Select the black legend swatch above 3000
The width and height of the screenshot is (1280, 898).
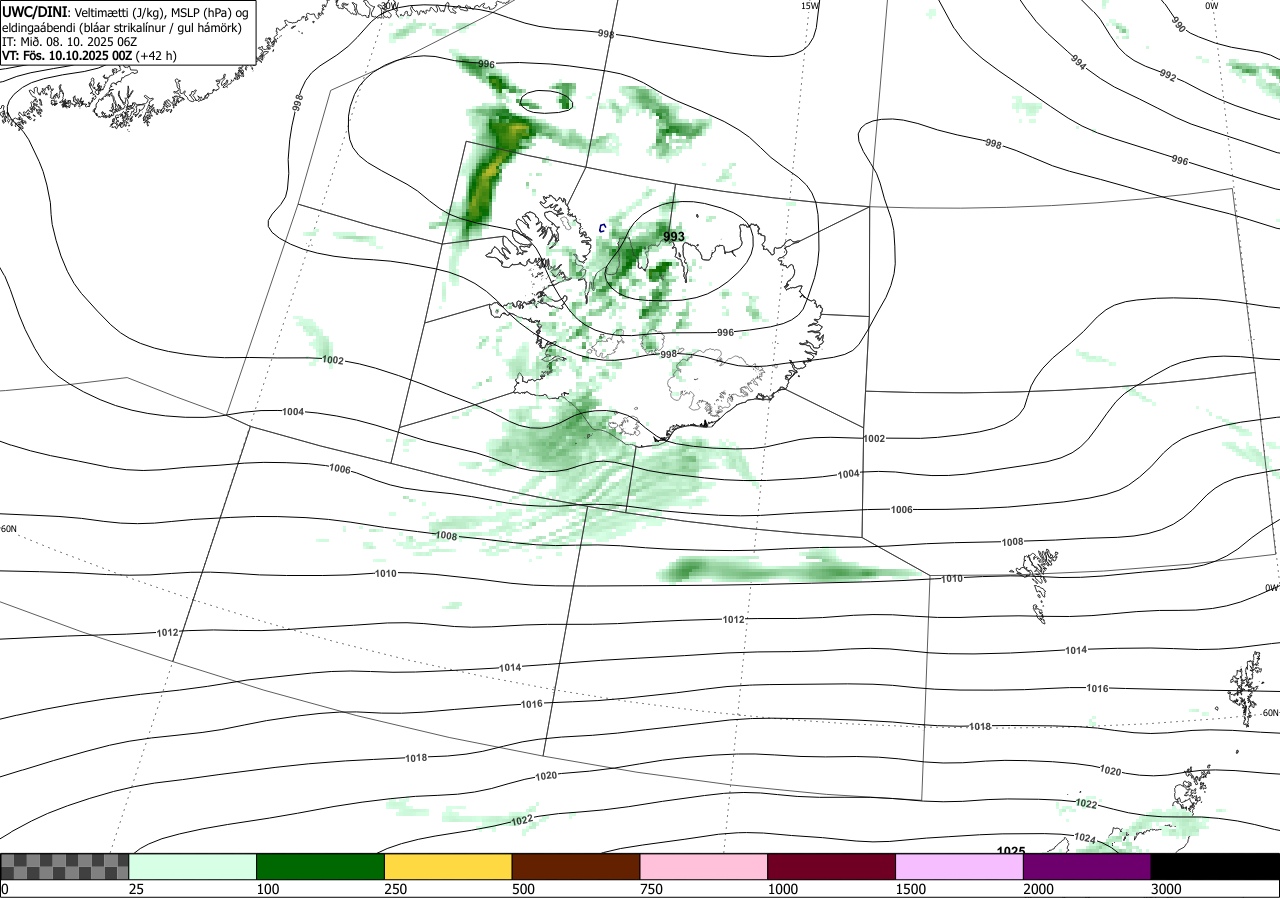1215,866
